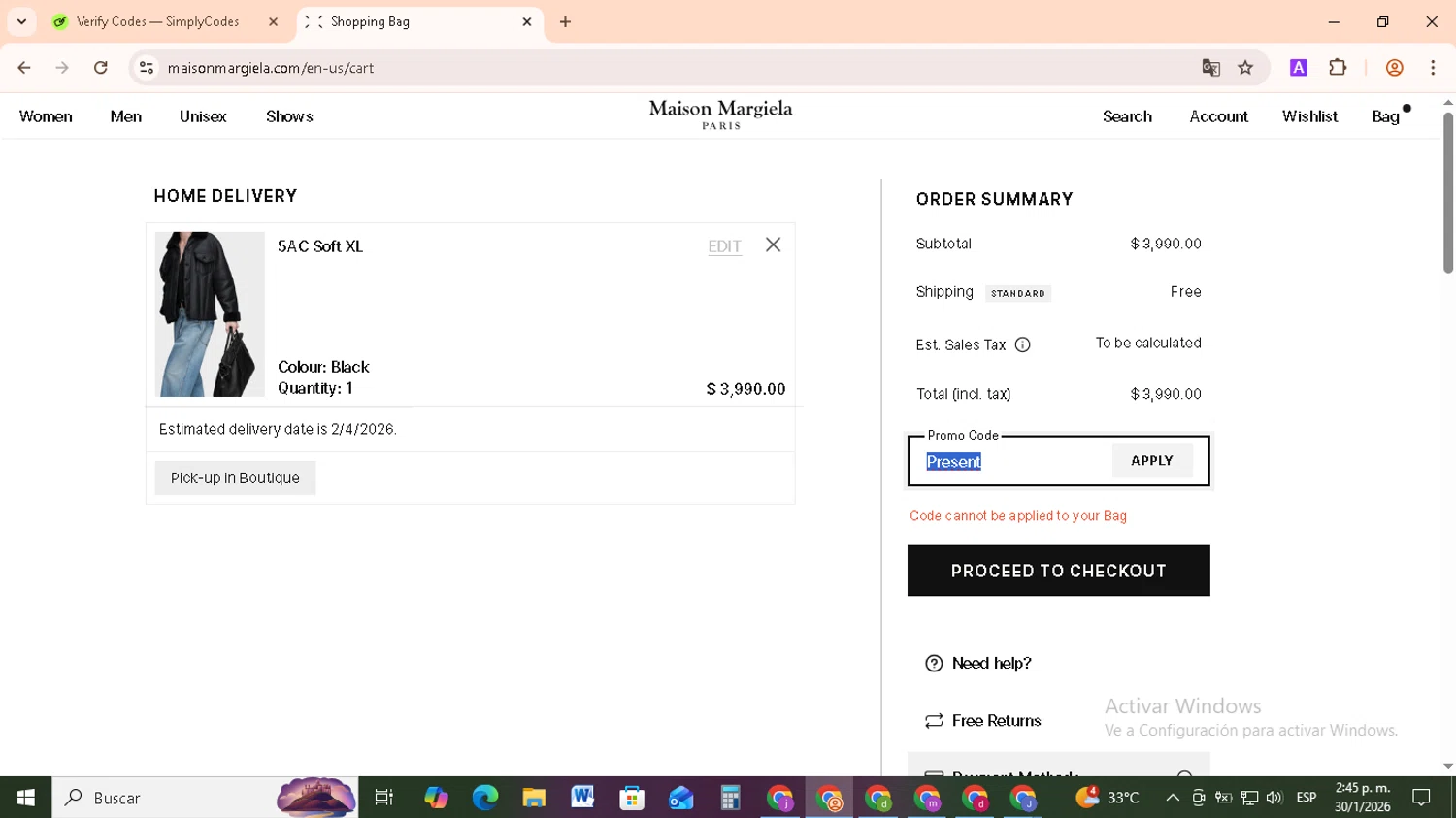Open File Explorer from taskbar

pos(534,798)
